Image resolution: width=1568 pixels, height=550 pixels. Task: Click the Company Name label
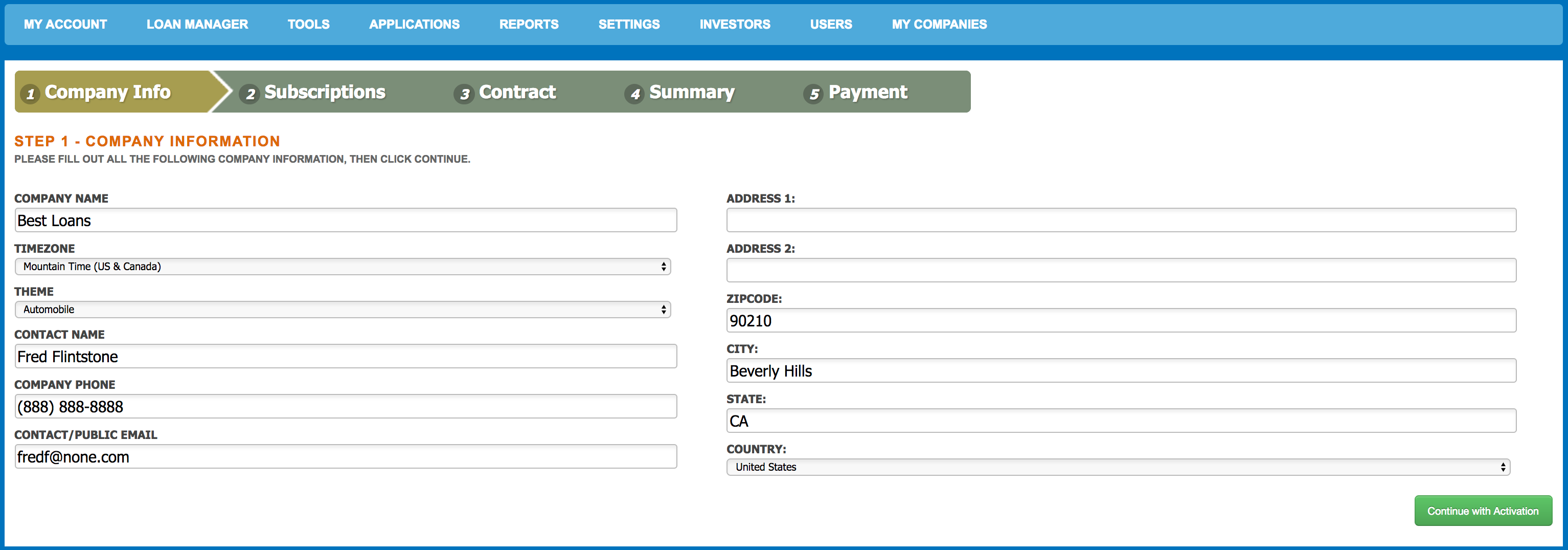pyautogui.click(x=61, y=199)
